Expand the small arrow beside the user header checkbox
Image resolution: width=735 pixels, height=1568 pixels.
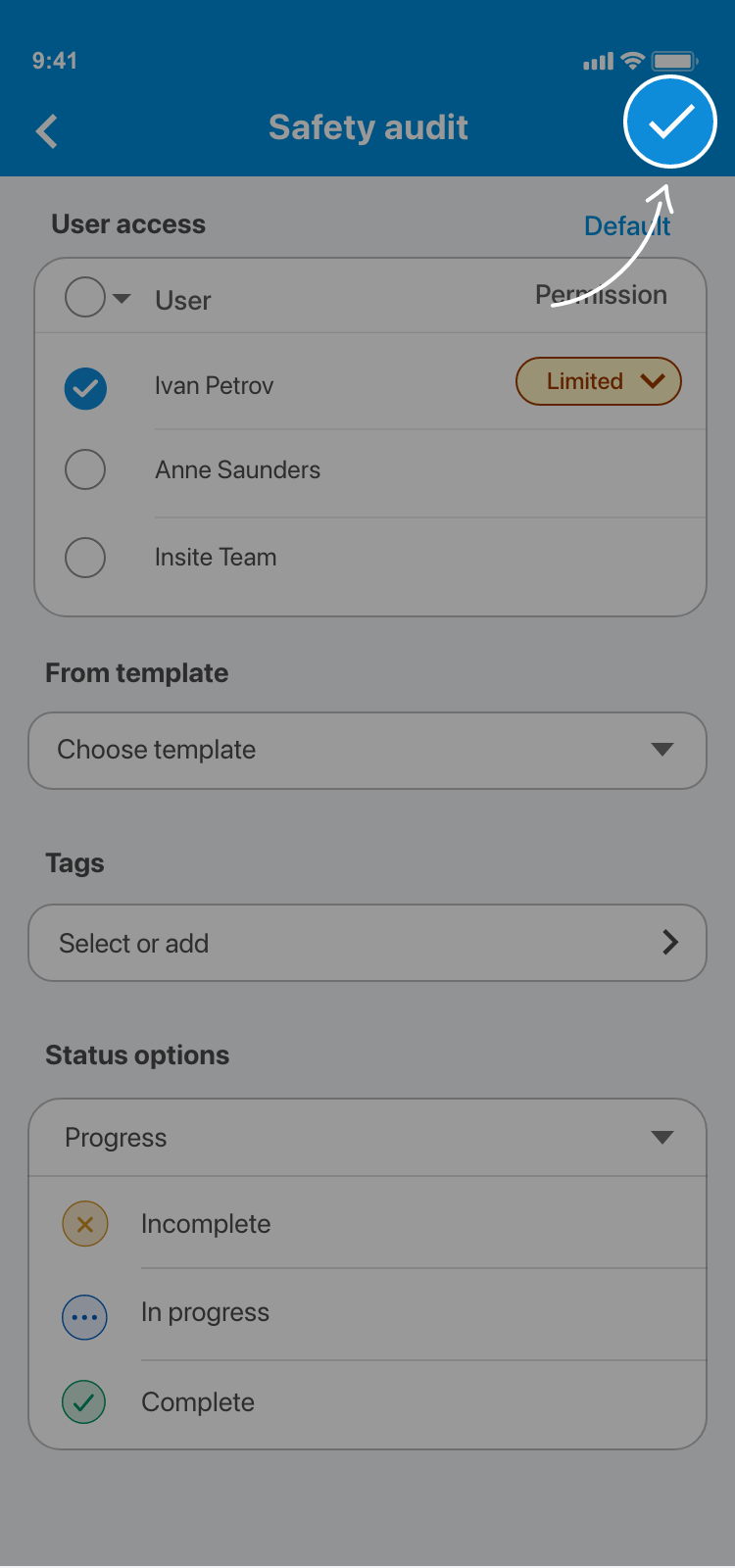(122, 298)
